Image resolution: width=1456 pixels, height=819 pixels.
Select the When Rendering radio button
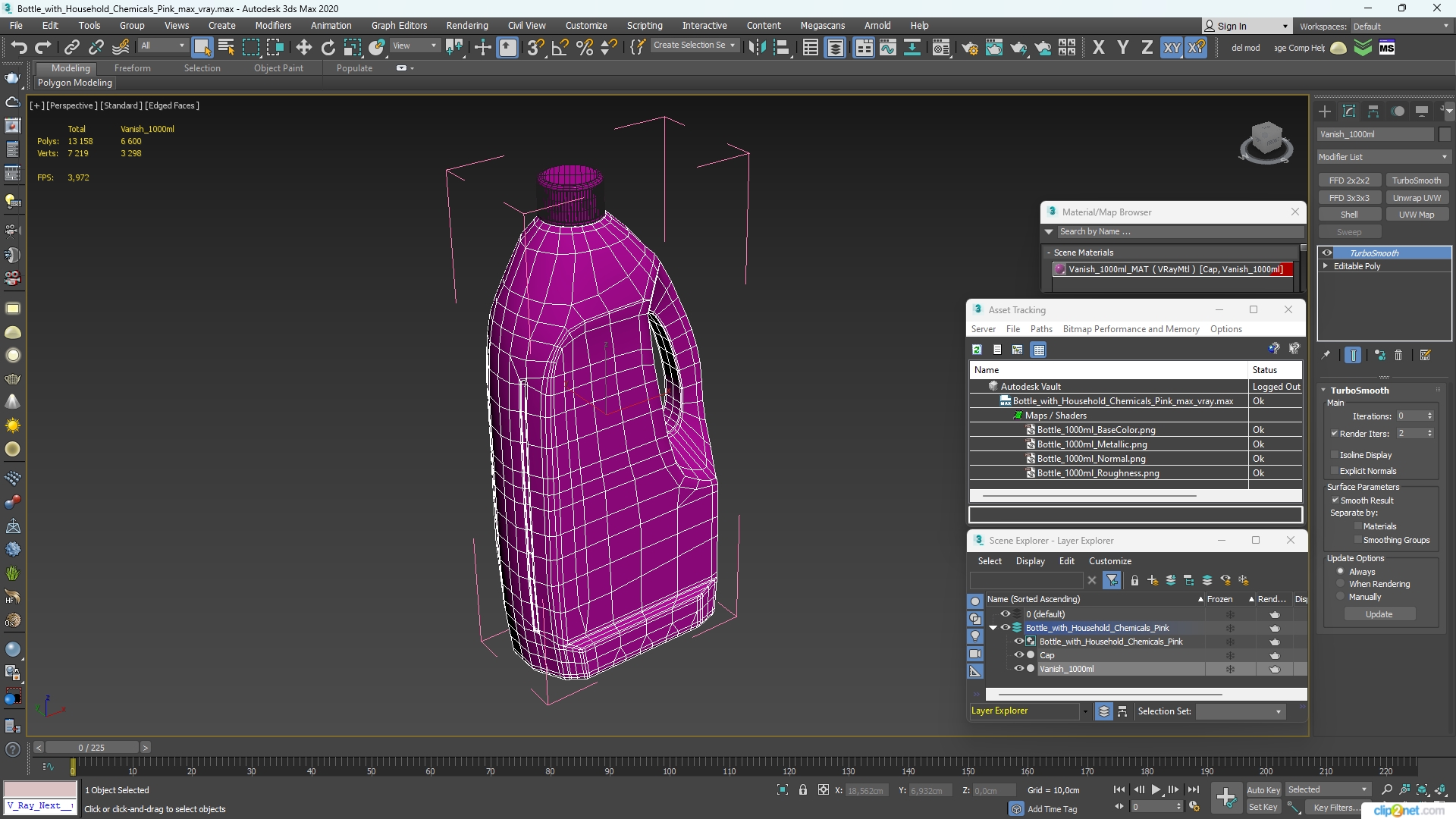[x=1341, y=584]
